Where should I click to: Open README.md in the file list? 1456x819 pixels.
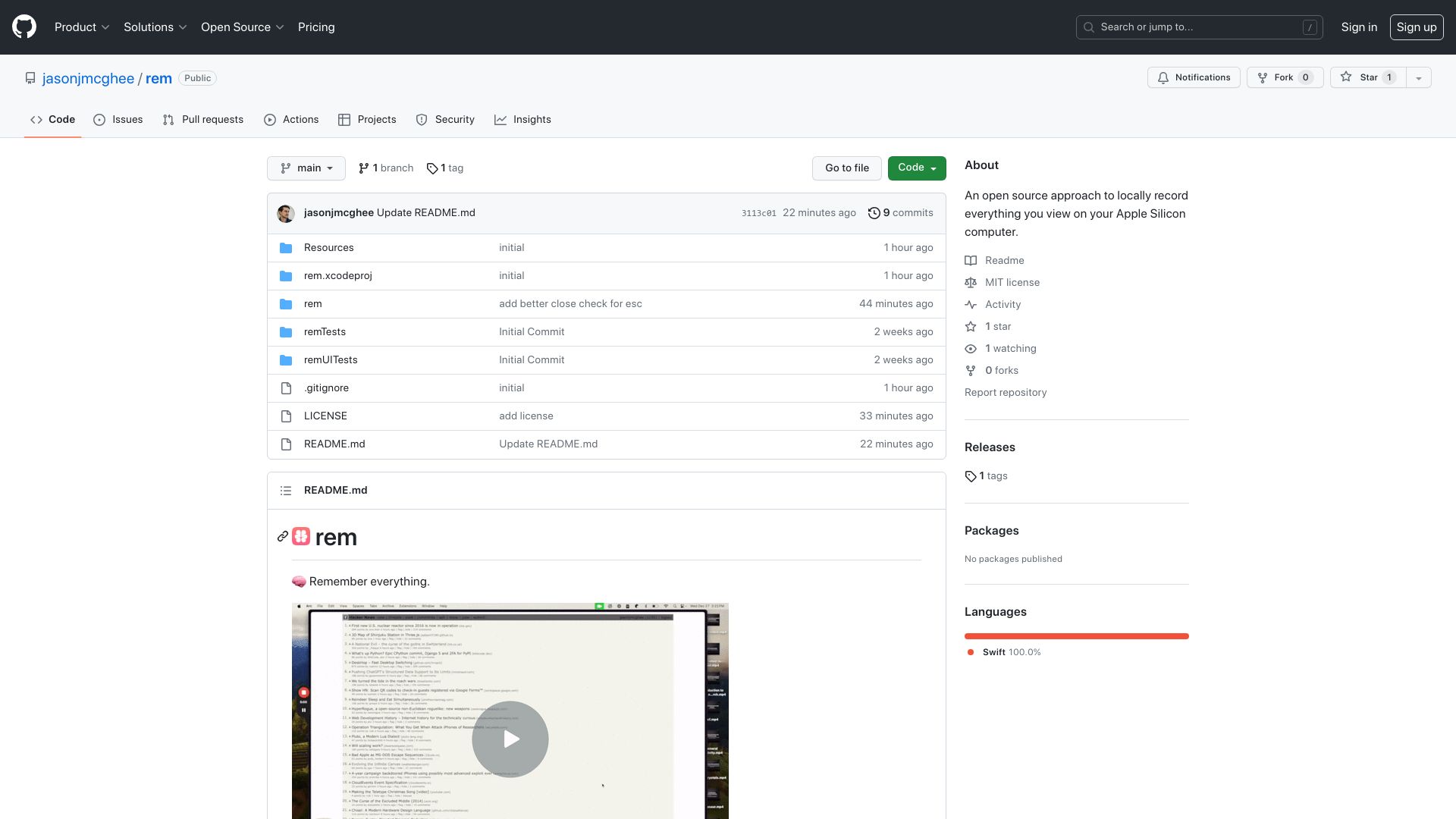pyautogui.click(x=334, y=444)
